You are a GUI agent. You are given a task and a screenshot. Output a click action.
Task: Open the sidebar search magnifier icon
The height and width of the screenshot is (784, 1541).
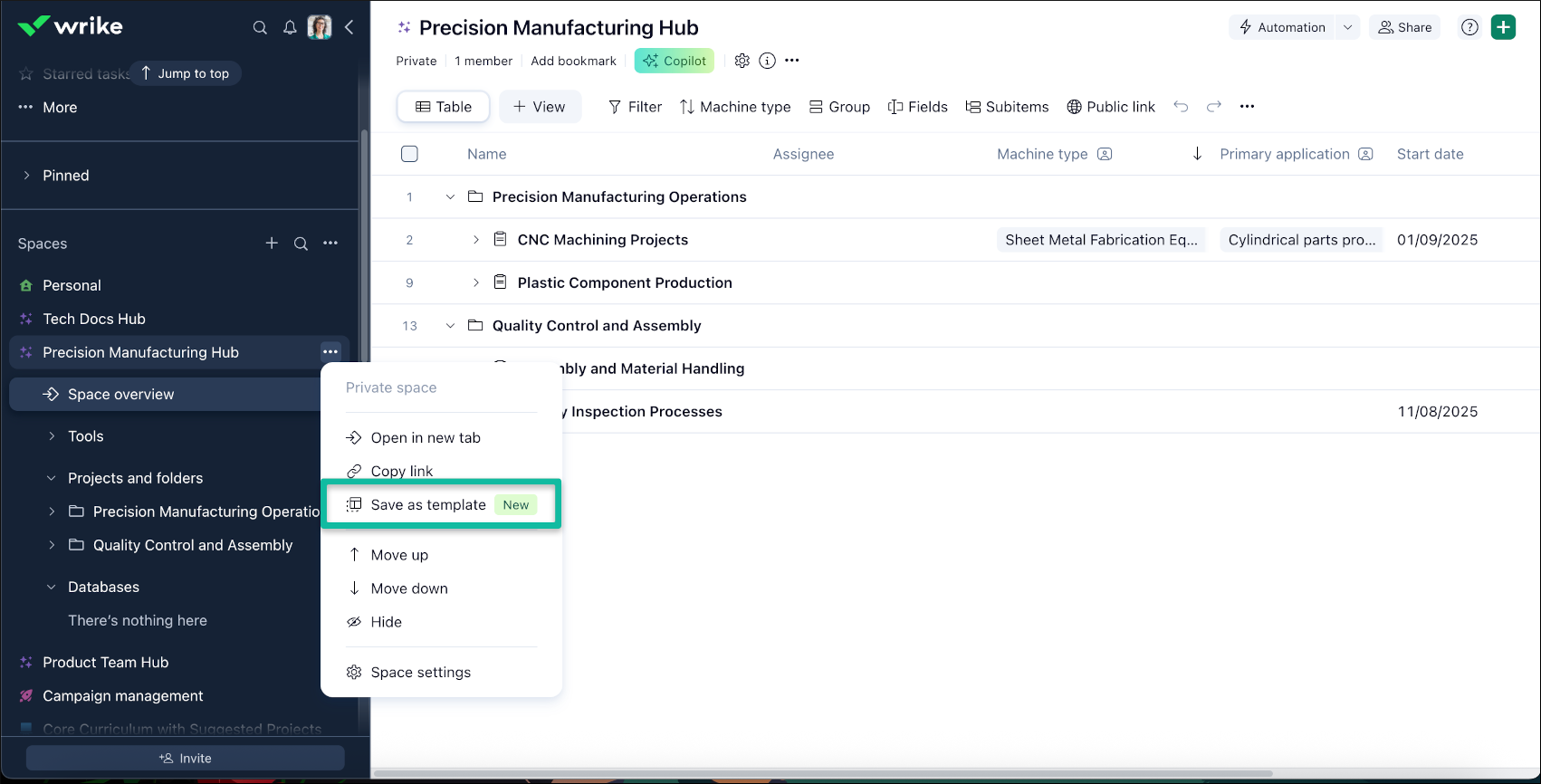[260, 27]
